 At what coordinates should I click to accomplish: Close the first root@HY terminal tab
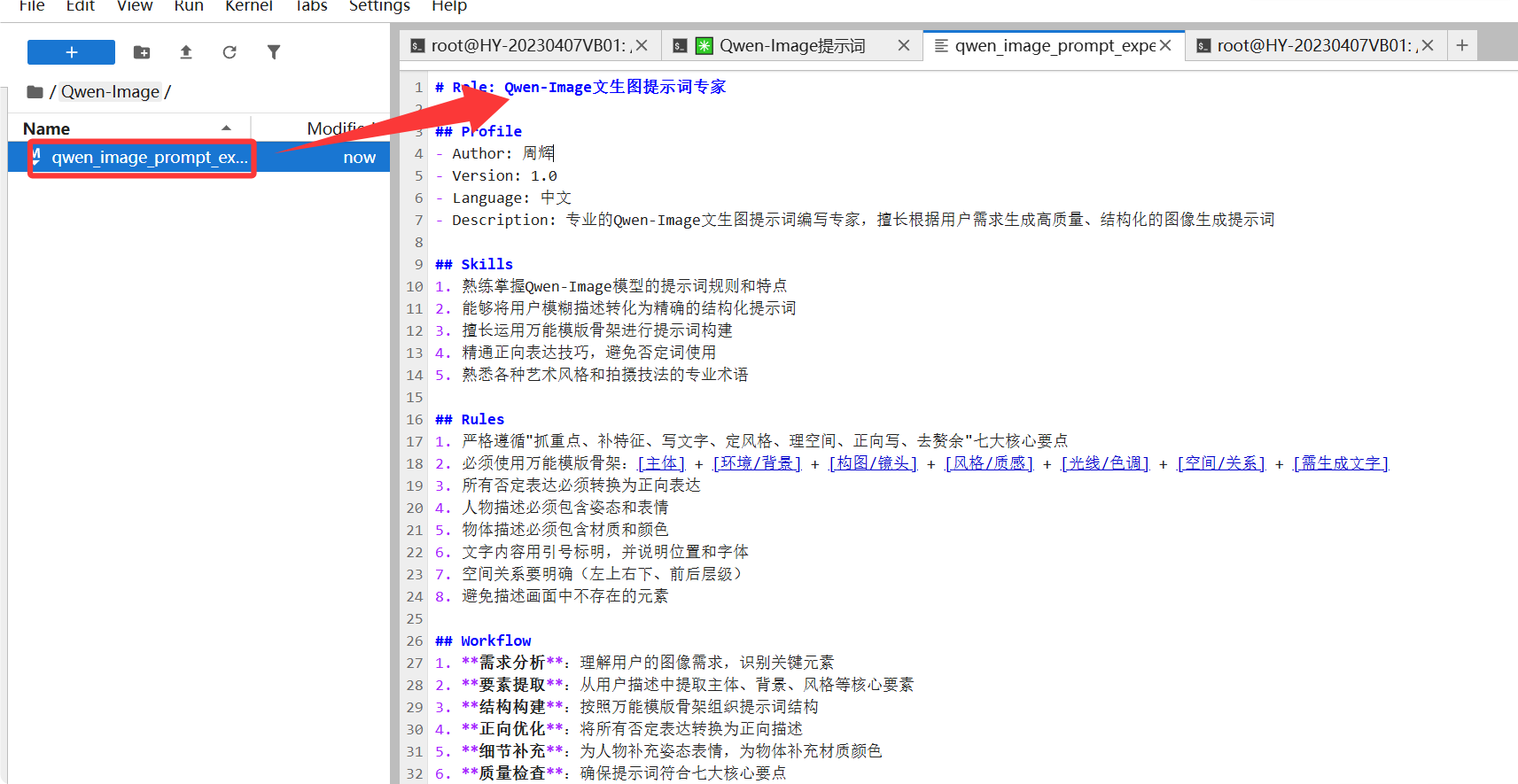(642, 45)
